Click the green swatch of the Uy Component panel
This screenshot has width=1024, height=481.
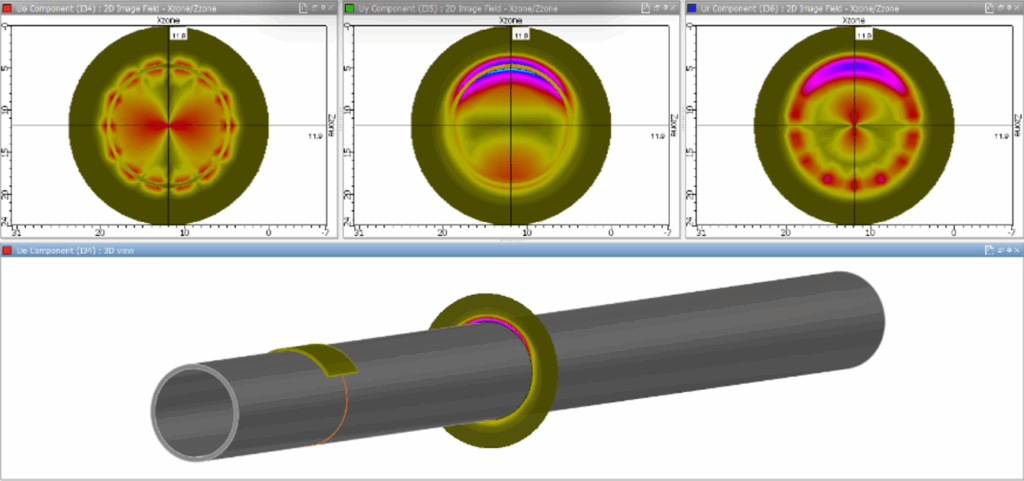point(349,7)
